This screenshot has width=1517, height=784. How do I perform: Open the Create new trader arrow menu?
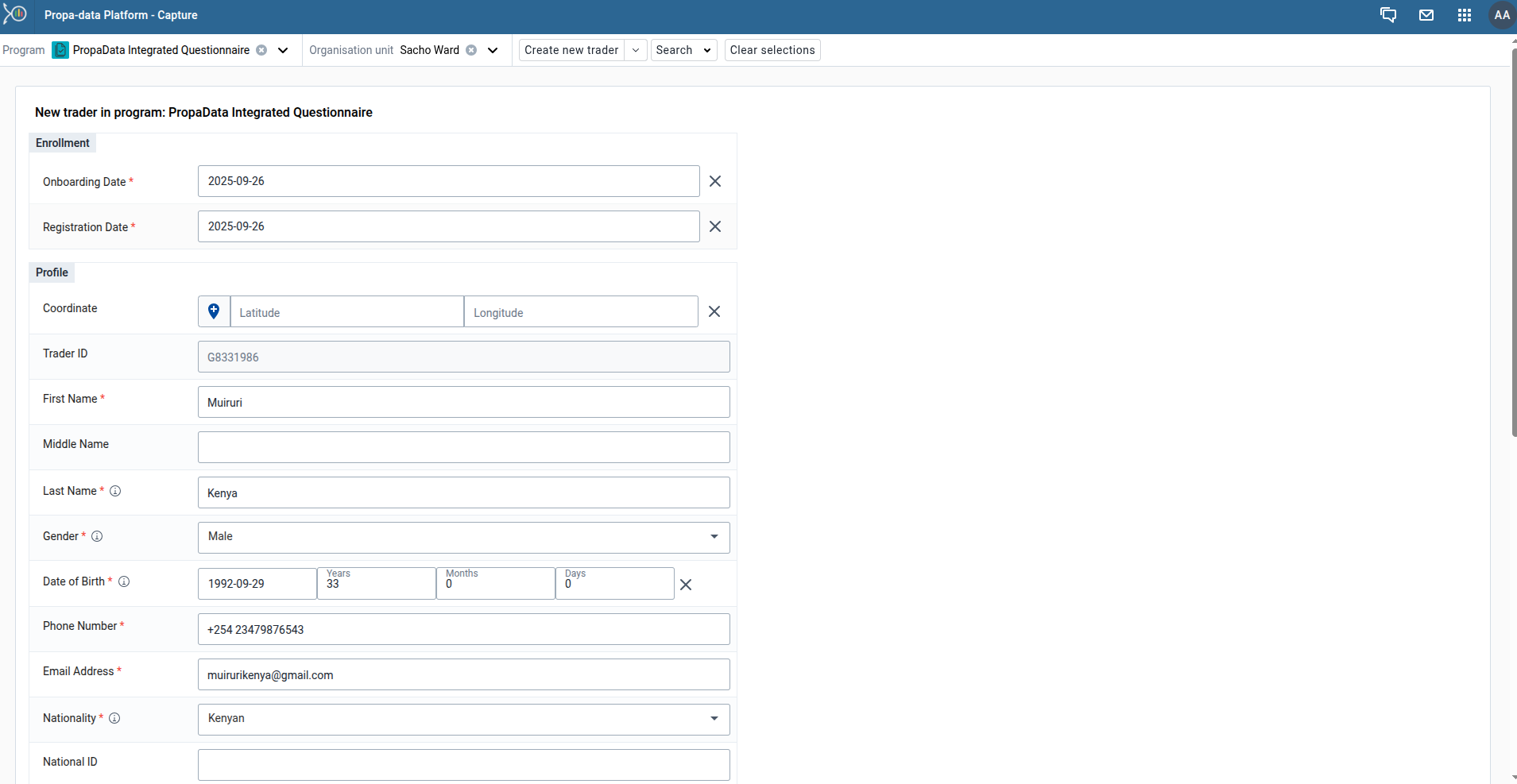(636, 50)
